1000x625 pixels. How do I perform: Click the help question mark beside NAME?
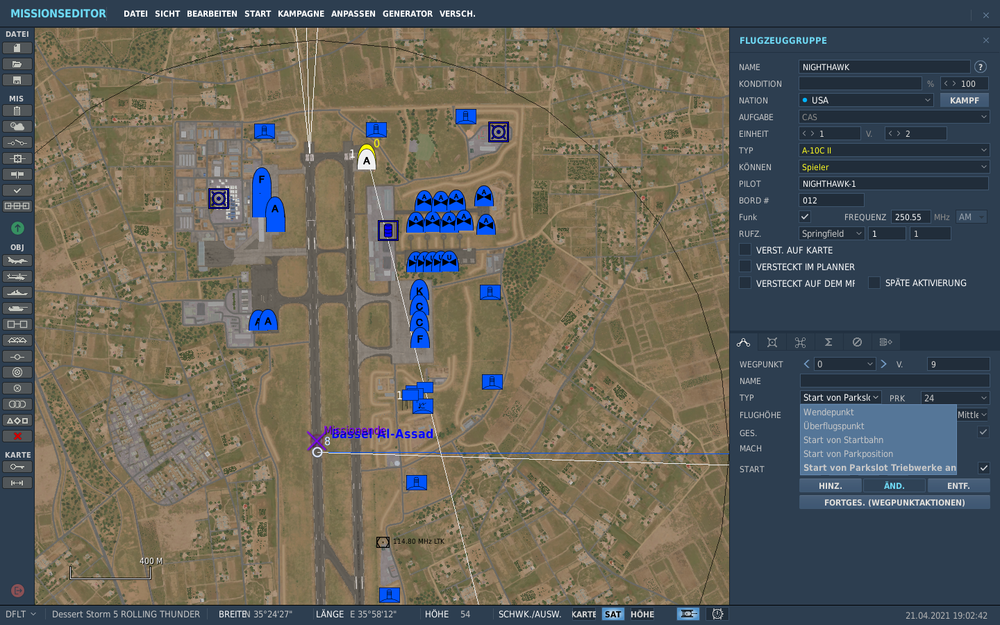980,67
